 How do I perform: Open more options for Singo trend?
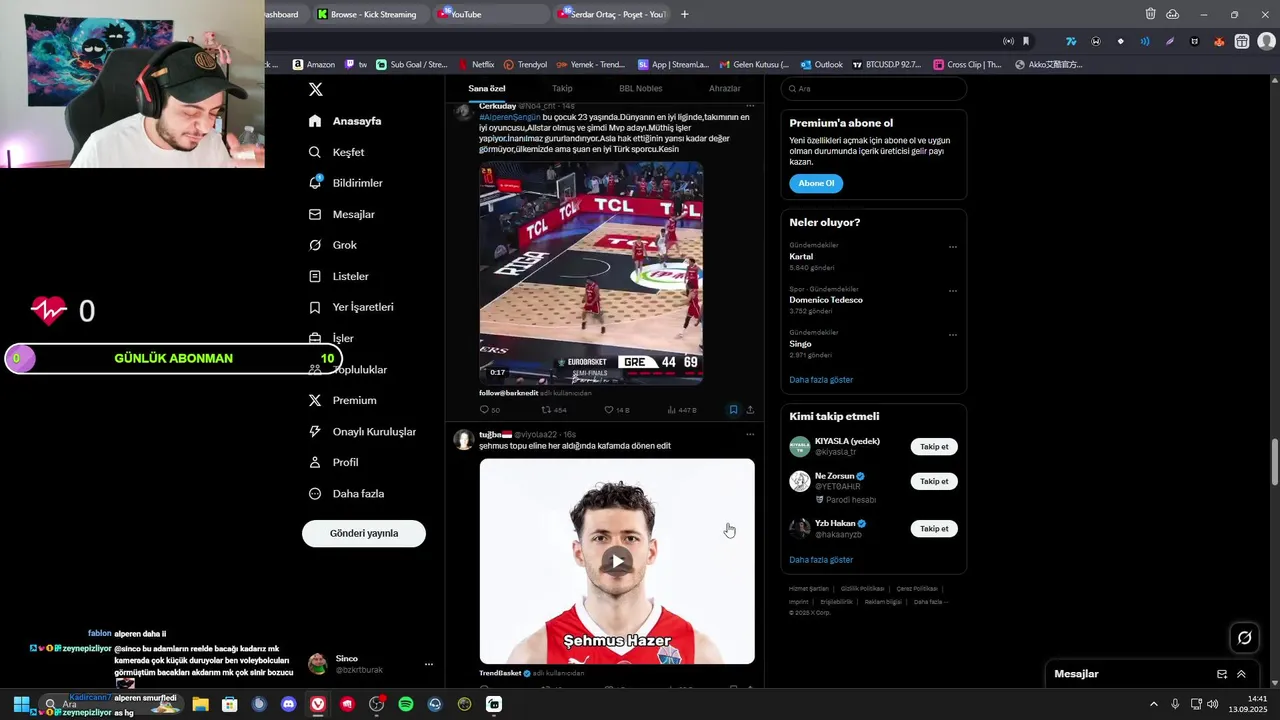(x=953, y=335)
